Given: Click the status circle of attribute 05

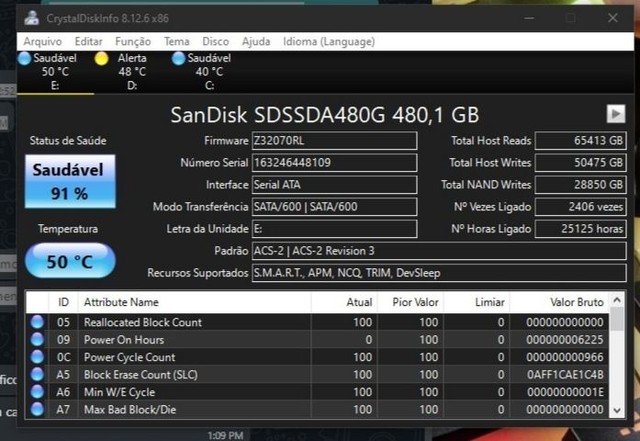Looking at the screenshot, I should 37,322.
